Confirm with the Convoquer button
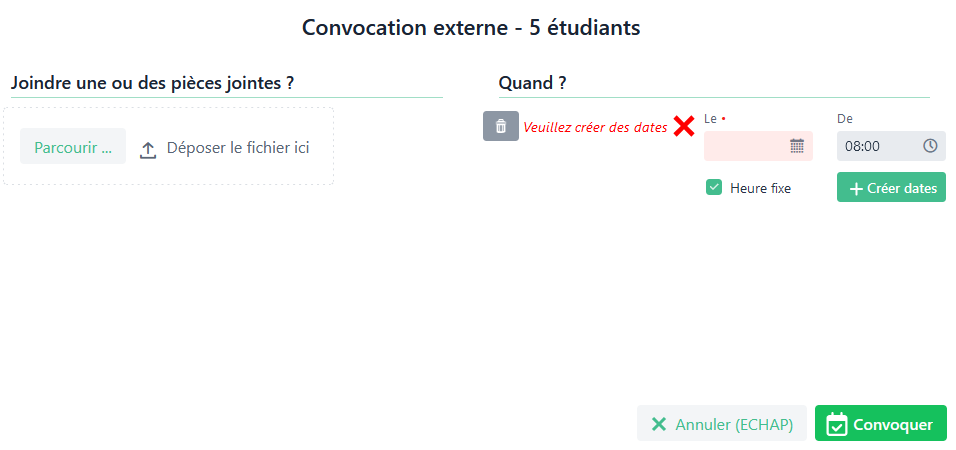This screenshot has height=450, width=956. pos(880,424)
